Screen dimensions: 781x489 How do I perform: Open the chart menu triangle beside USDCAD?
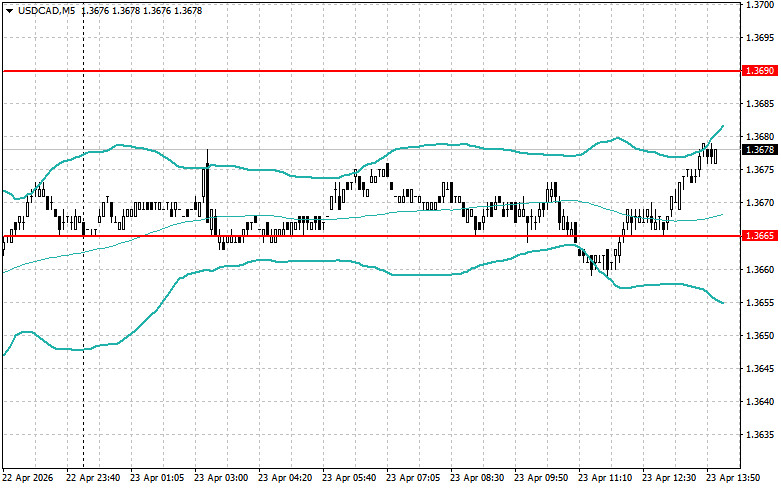[9, 10]
